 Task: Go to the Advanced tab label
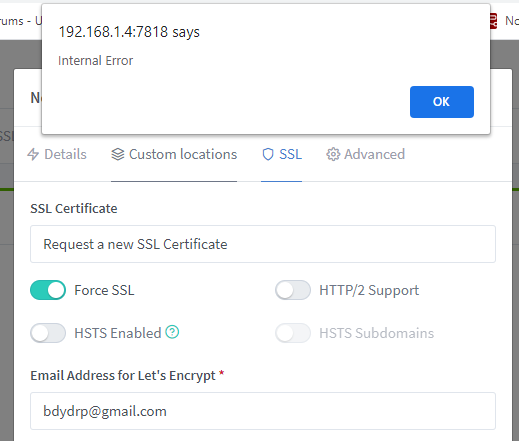pyautogui.click(x=375, y=154)
